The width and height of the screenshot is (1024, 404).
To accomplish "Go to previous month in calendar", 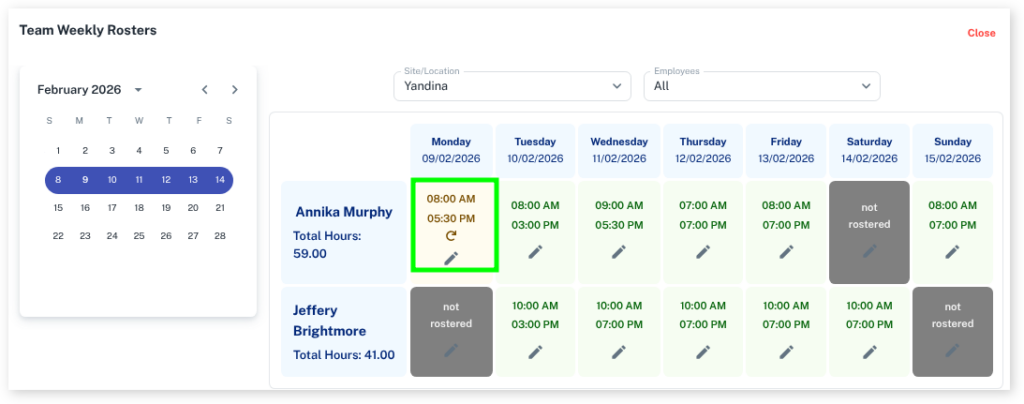I will point(205,90).
